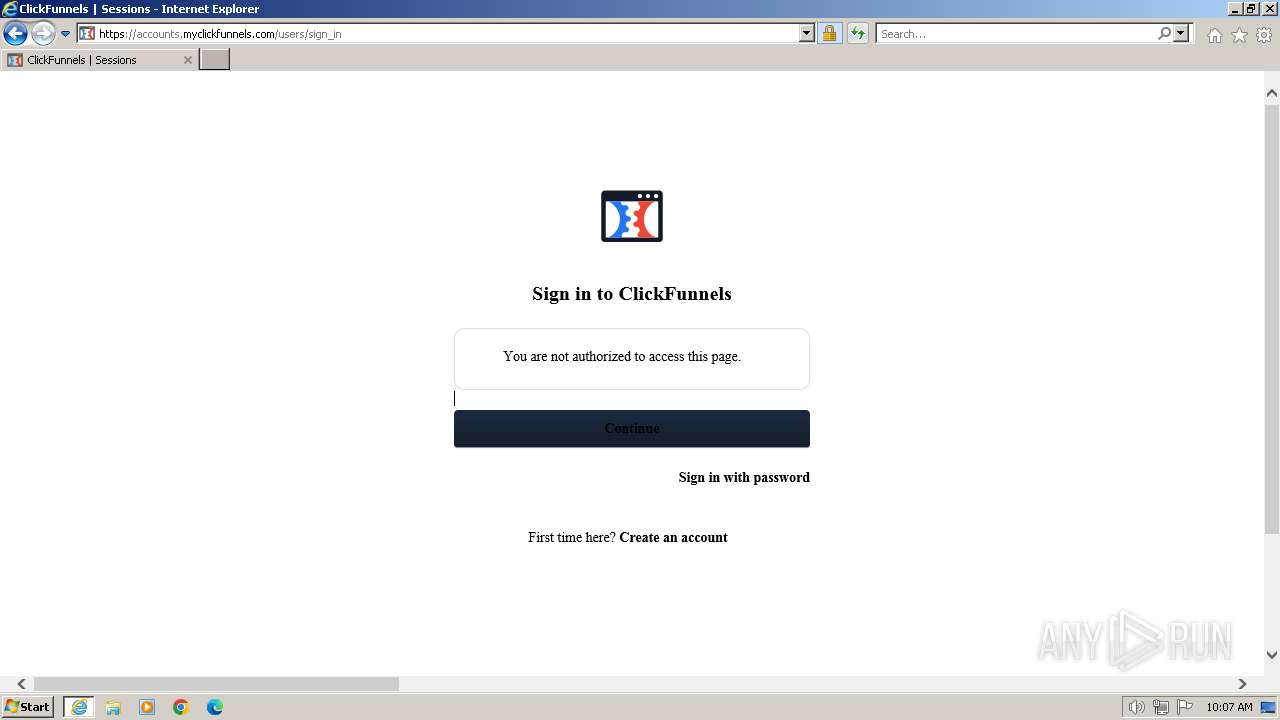Click the vertical scrollbar down arrow
This screenshot has height=720, width=1280.
pyautogui.click(x=1272, y=655)
